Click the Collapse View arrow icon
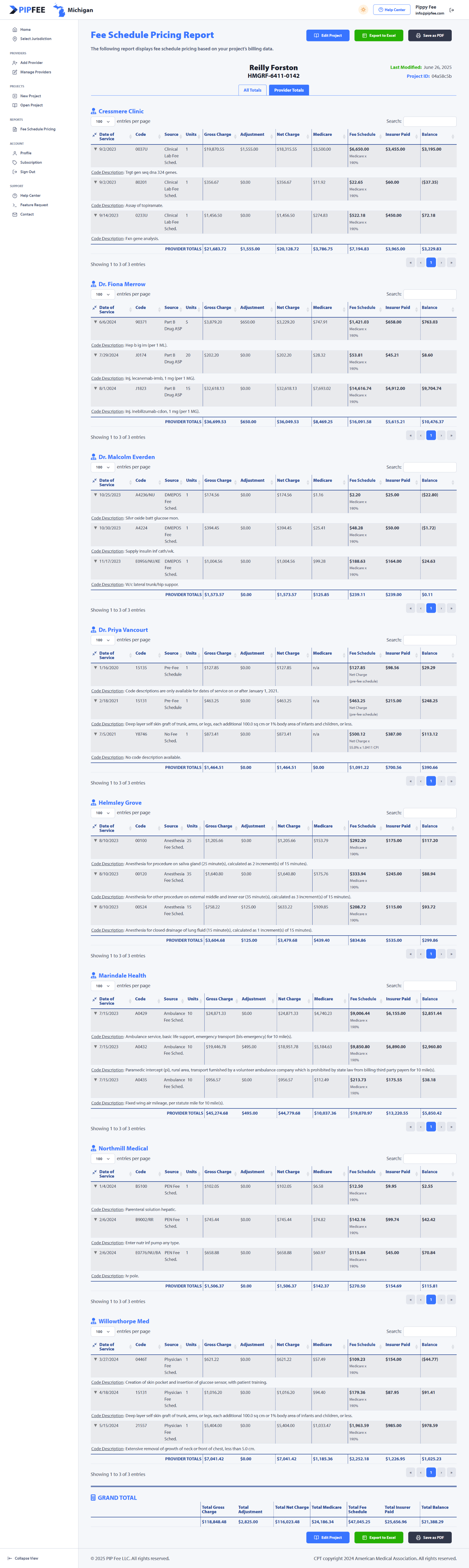 [x=10, y=1558]
